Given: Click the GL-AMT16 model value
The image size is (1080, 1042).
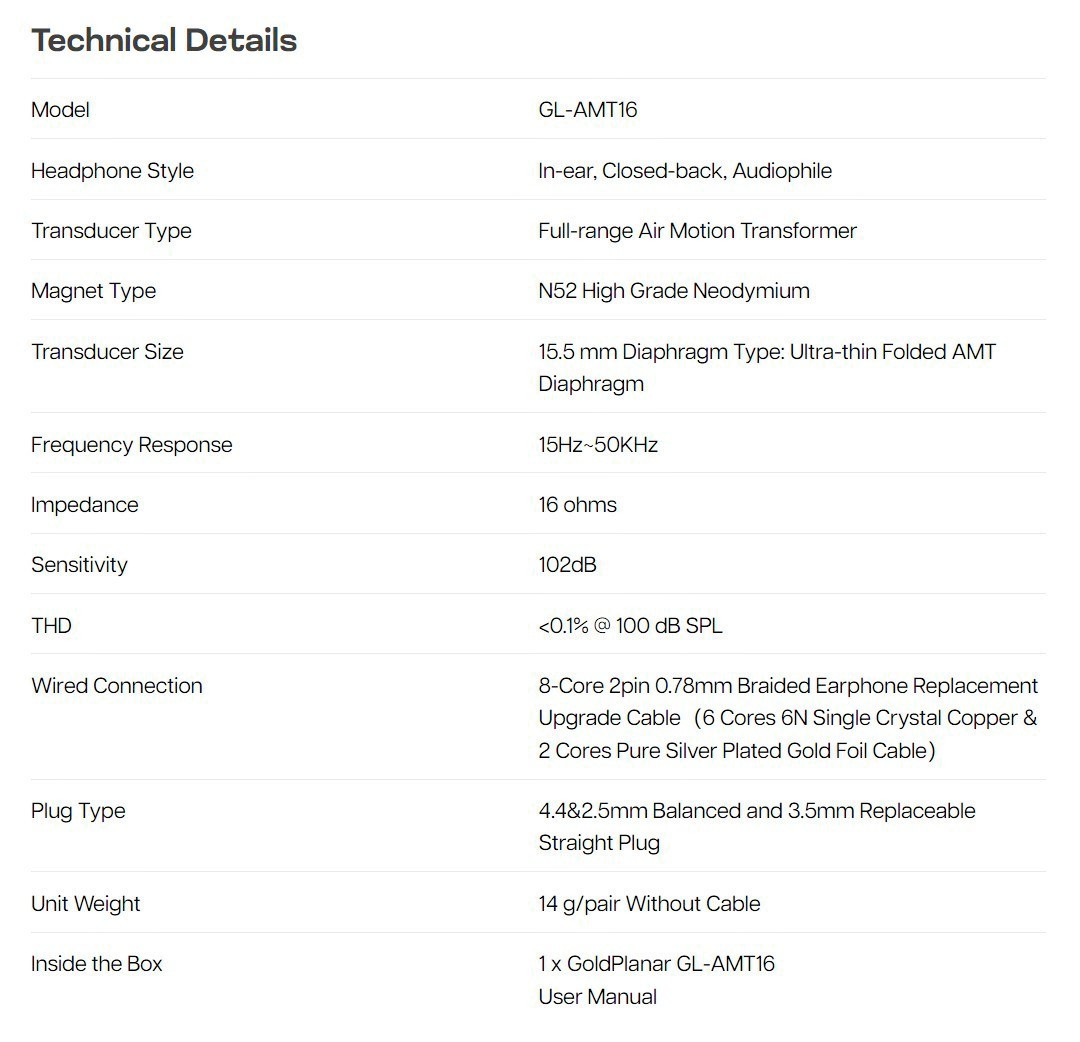Looking at the screenshot, I should [588, 110].
